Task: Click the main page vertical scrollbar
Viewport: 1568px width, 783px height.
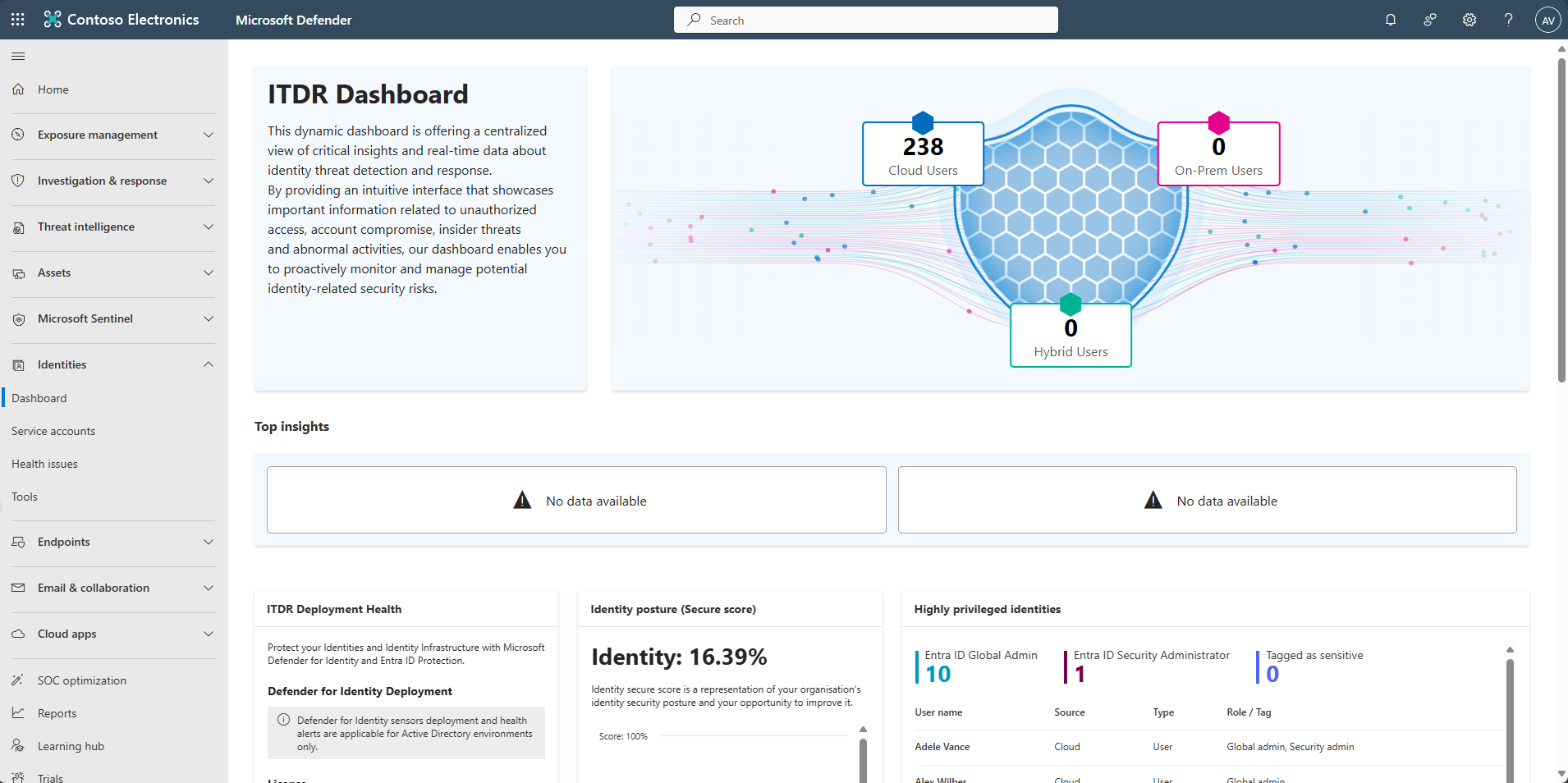Action: click(1561, 220)
